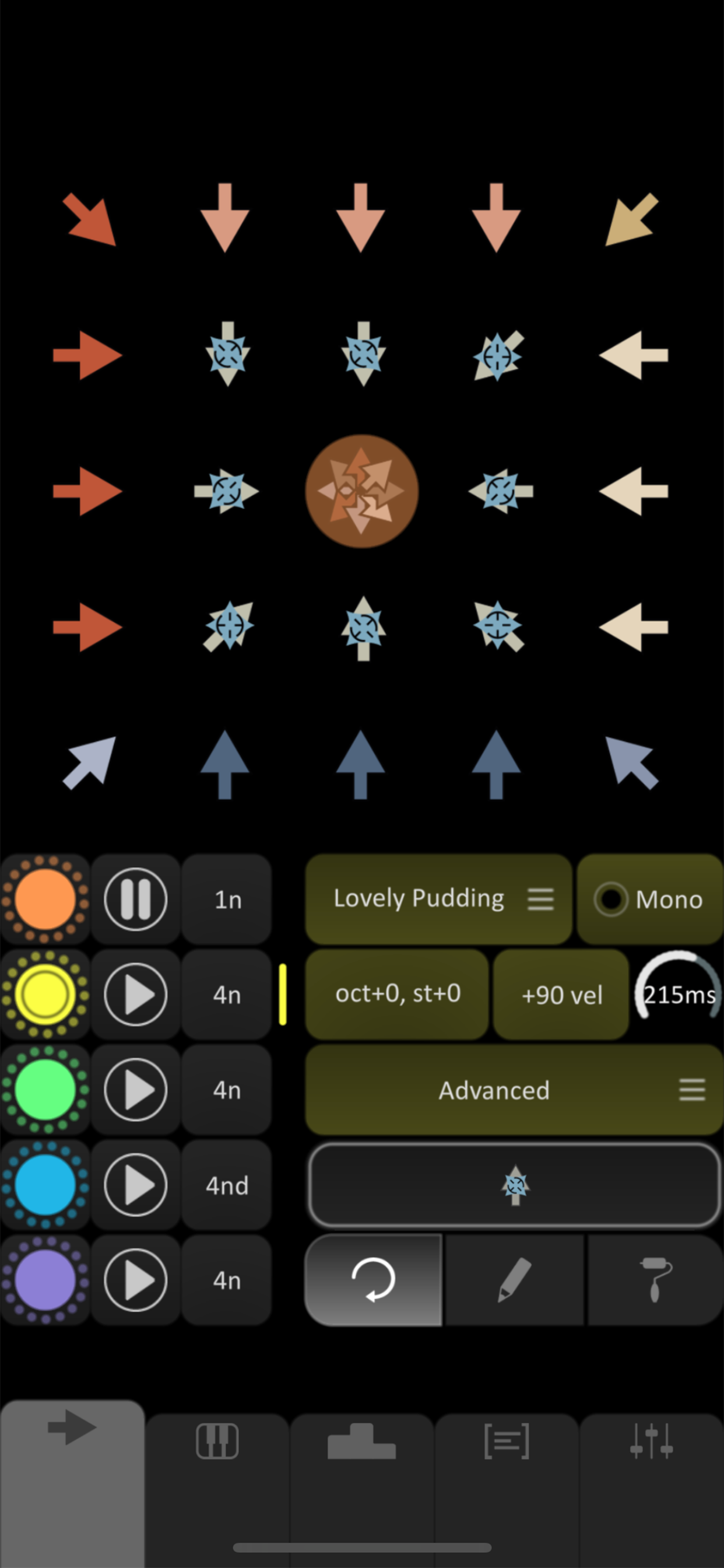Screen dimensions: 724x1568
Task: Tap the central brown multi-arrow node
Action: point(362,491)
